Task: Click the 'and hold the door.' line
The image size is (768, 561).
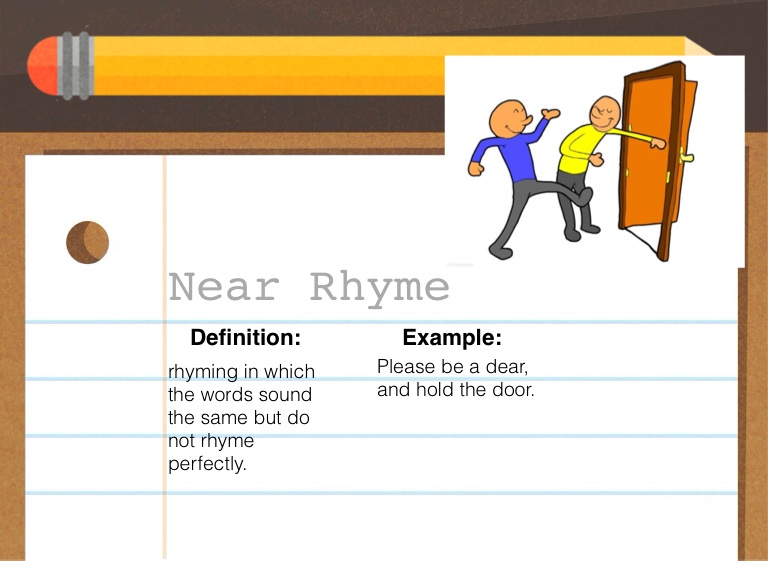Action: tap(455, 390)
